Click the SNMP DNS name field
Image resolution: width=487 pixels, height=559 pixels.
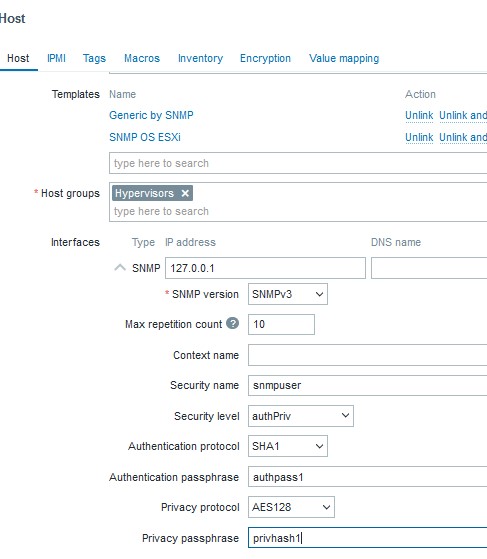tap(429, 268)
